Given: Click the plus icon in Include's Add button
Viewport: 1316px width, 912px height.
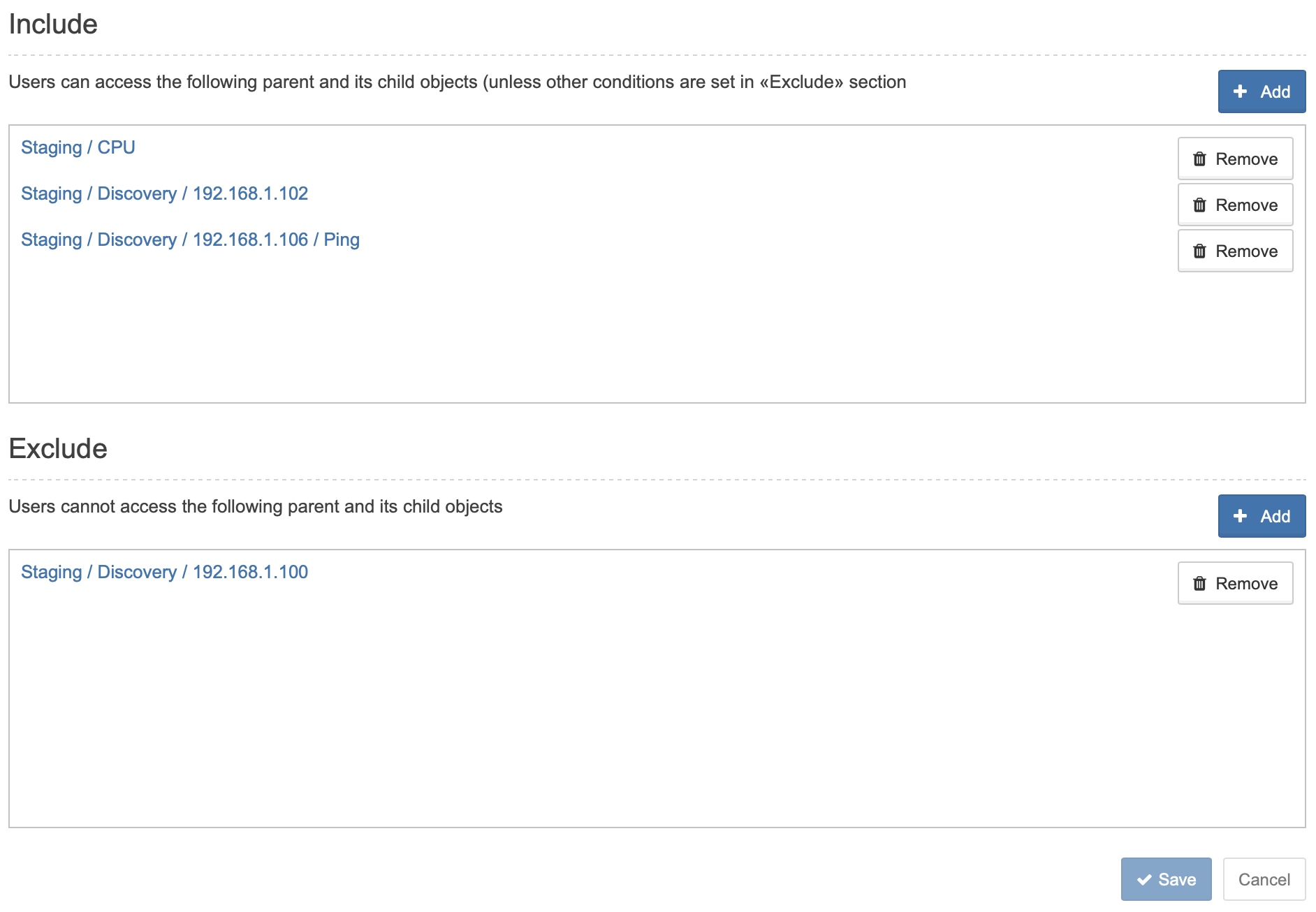Looking at the screenshot, I should tap(1241, 91).
